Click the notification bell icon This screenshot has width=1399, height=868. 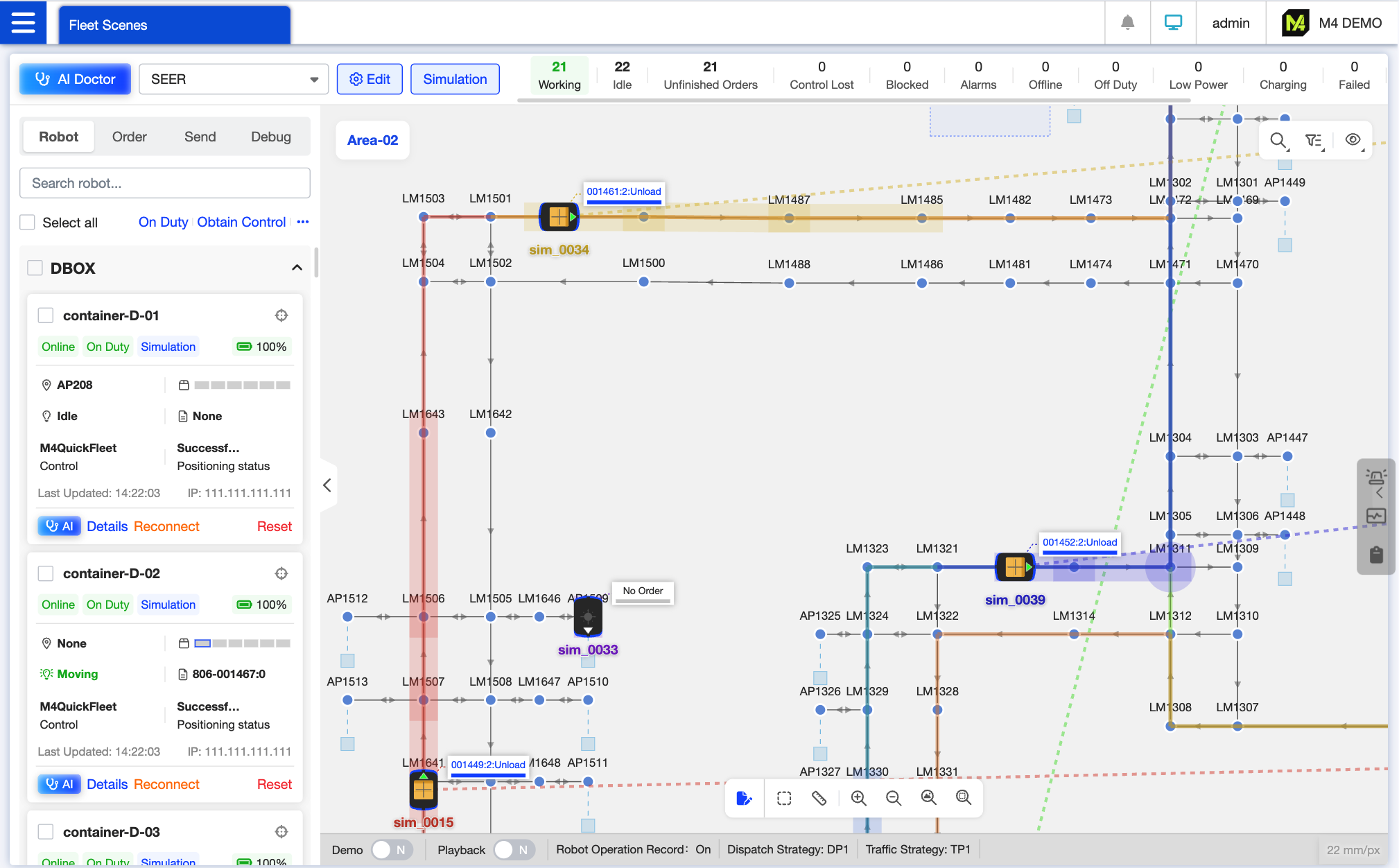(1128, 23)
